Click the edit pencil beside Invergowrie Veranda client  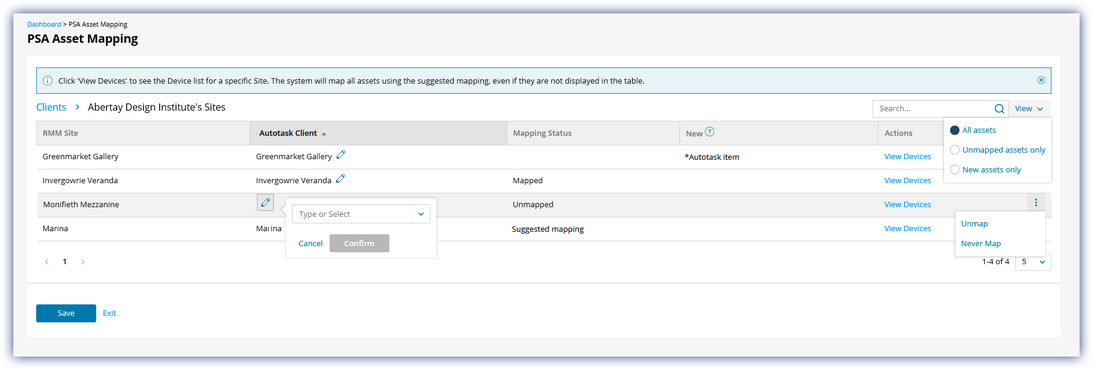(x=341, y=179)
